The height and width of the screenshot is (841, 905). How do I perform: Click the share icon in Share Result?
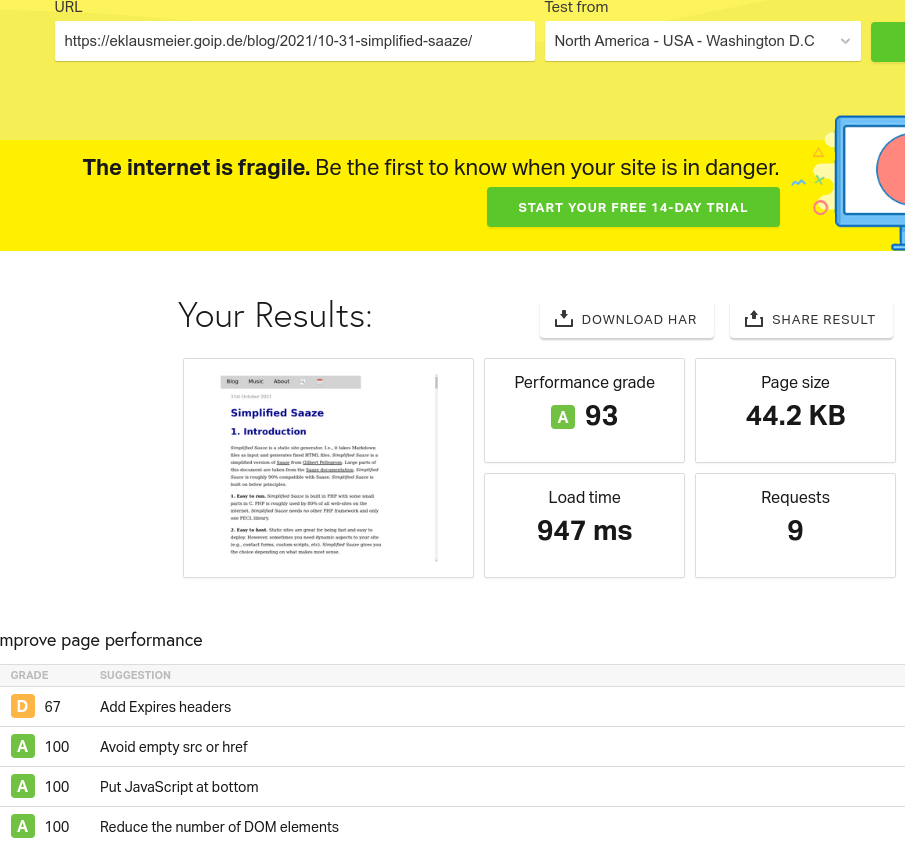tap(753, 319)
